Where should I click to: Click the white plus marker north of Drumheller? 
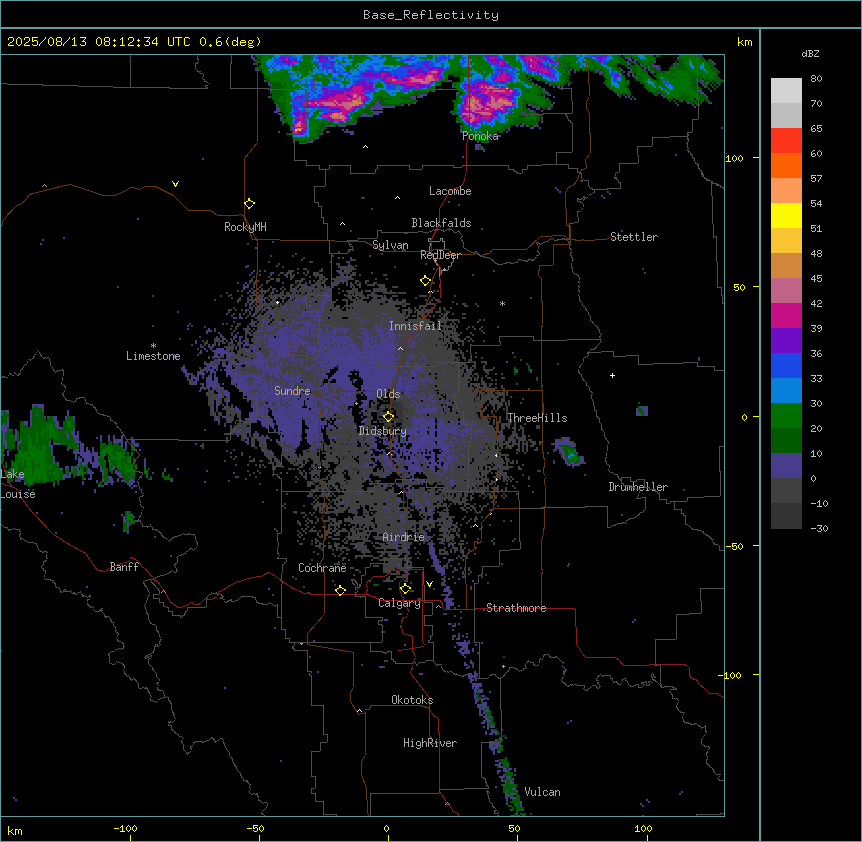click(612, 375)
